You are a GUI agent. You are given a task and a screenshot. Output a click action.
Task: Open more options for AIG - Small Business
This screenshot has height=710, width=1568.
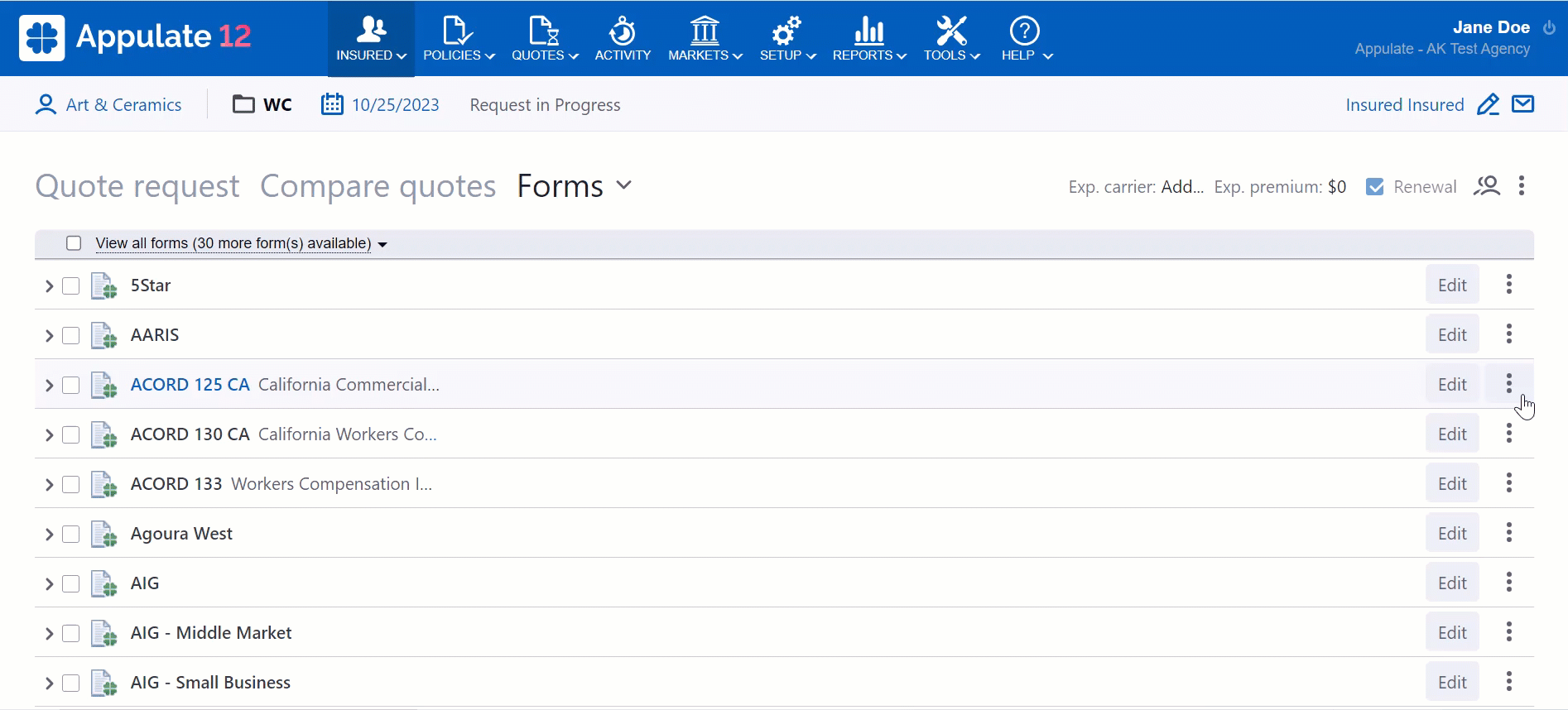(1509, 682)
